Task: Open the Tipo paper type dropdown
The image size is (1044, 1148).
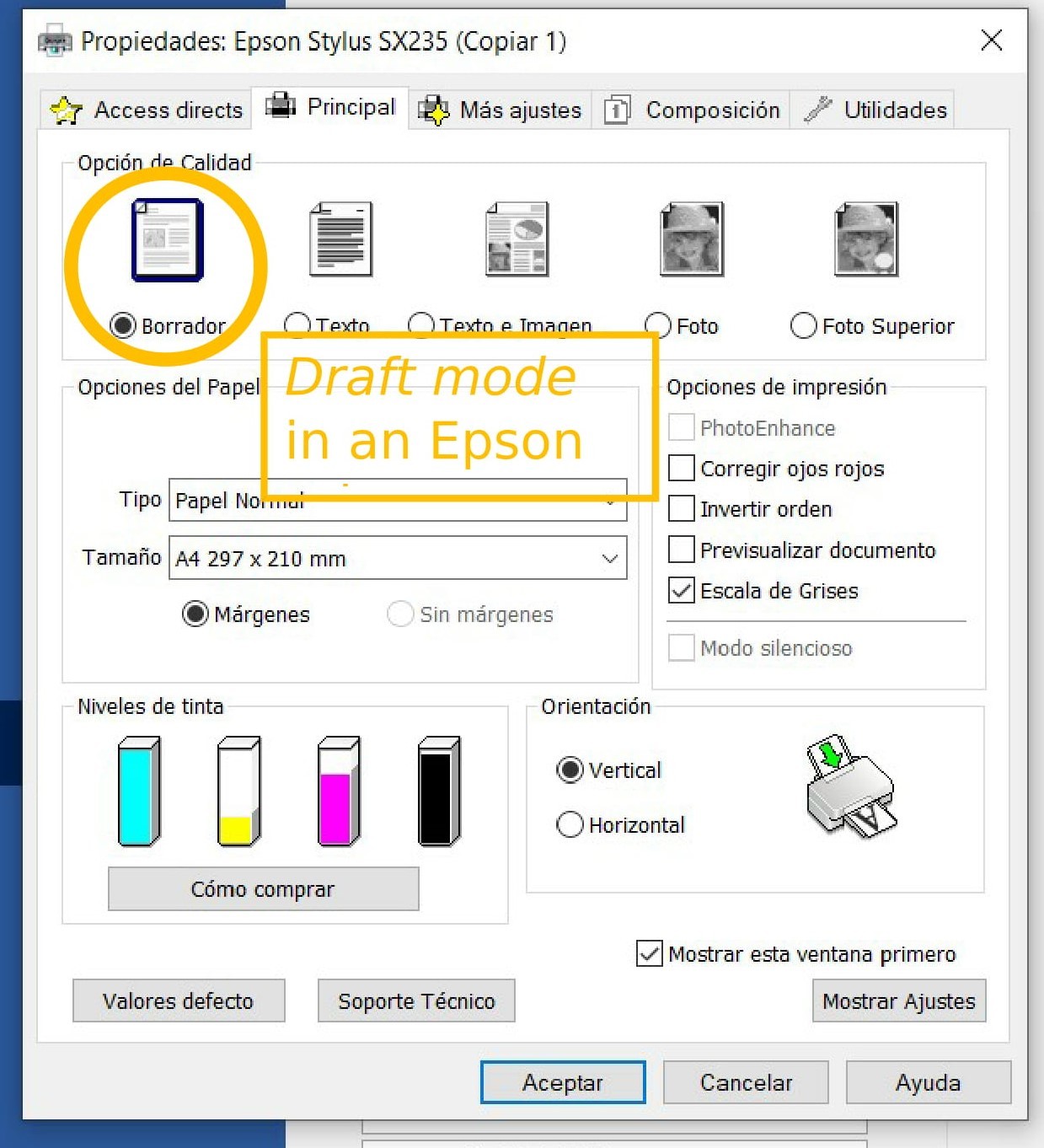Action: click(x=398, y=500)
